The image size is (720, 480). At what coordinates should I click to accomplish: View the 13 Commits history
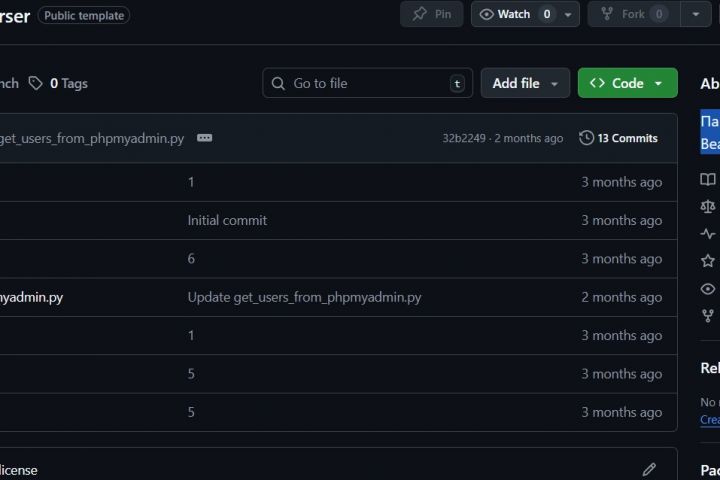point(618,138)
